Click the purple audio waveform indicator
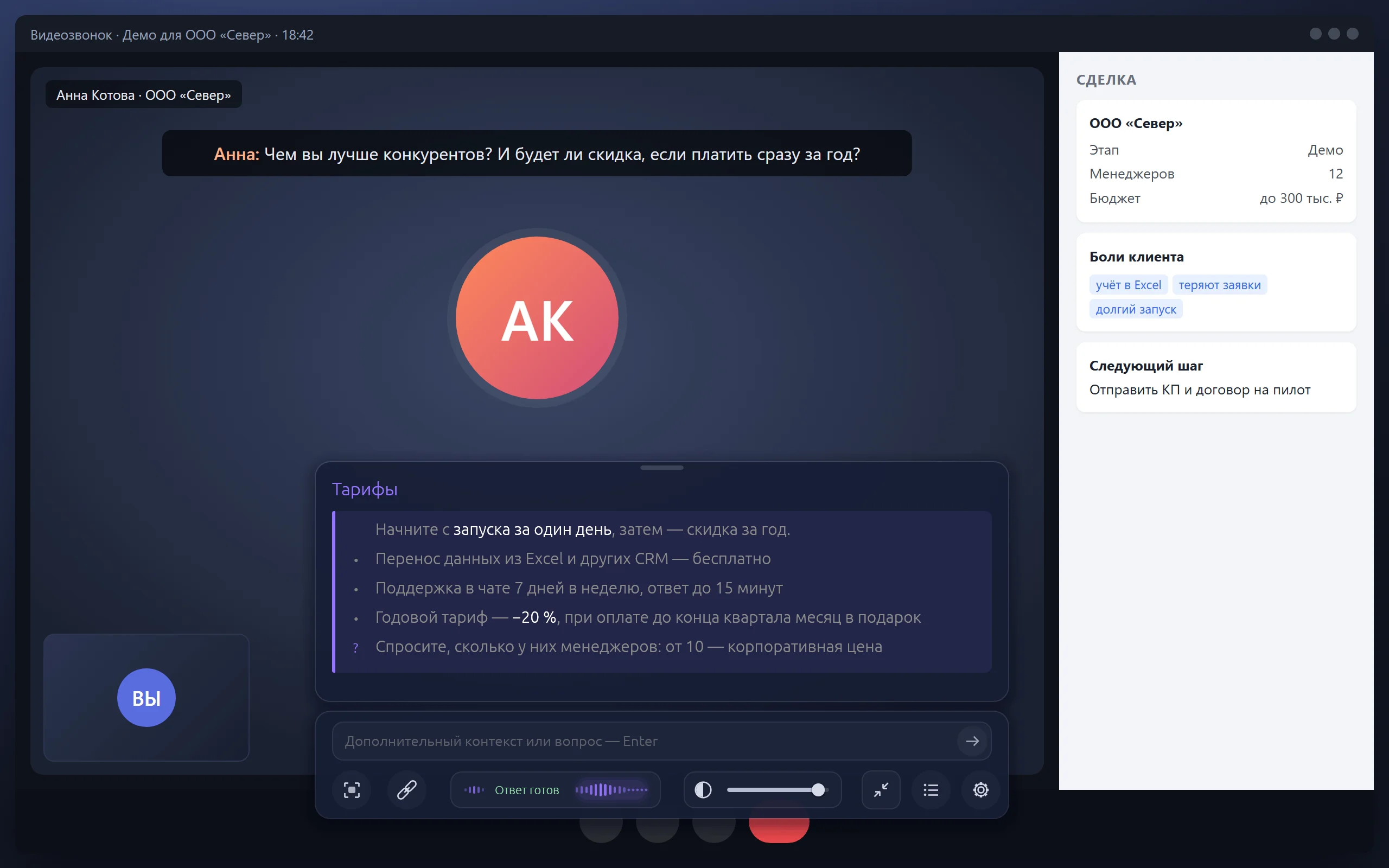 (x=611, y=790)
